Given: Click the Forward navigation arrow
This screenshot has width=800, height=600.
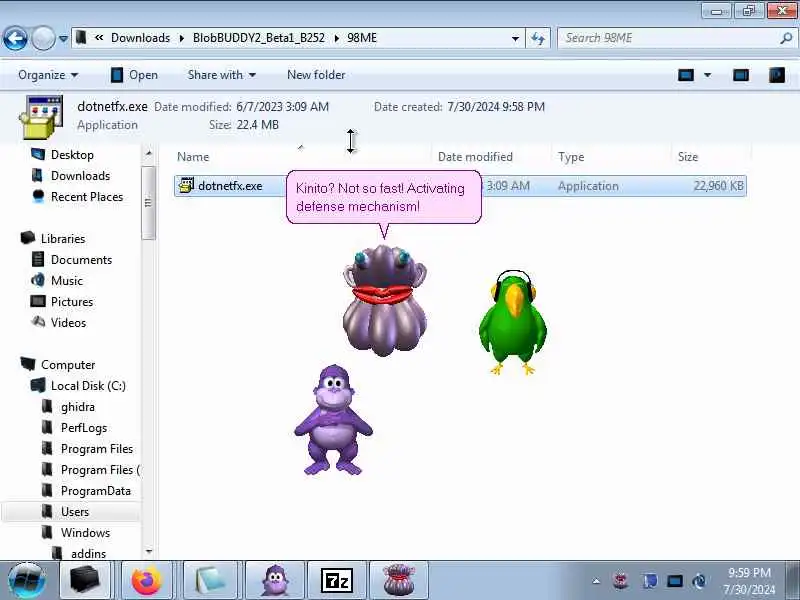Looking at the screenshot, I should (43, 38).
